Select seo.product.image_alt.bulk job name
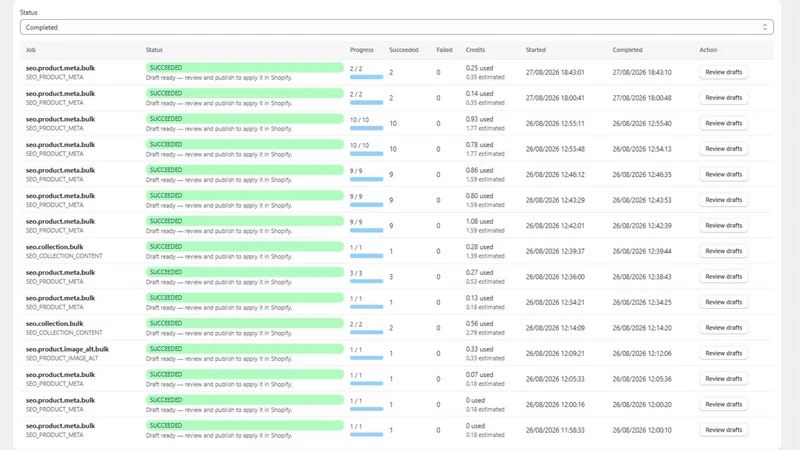This screenshot has height=450, width=800. coord(67,349)
